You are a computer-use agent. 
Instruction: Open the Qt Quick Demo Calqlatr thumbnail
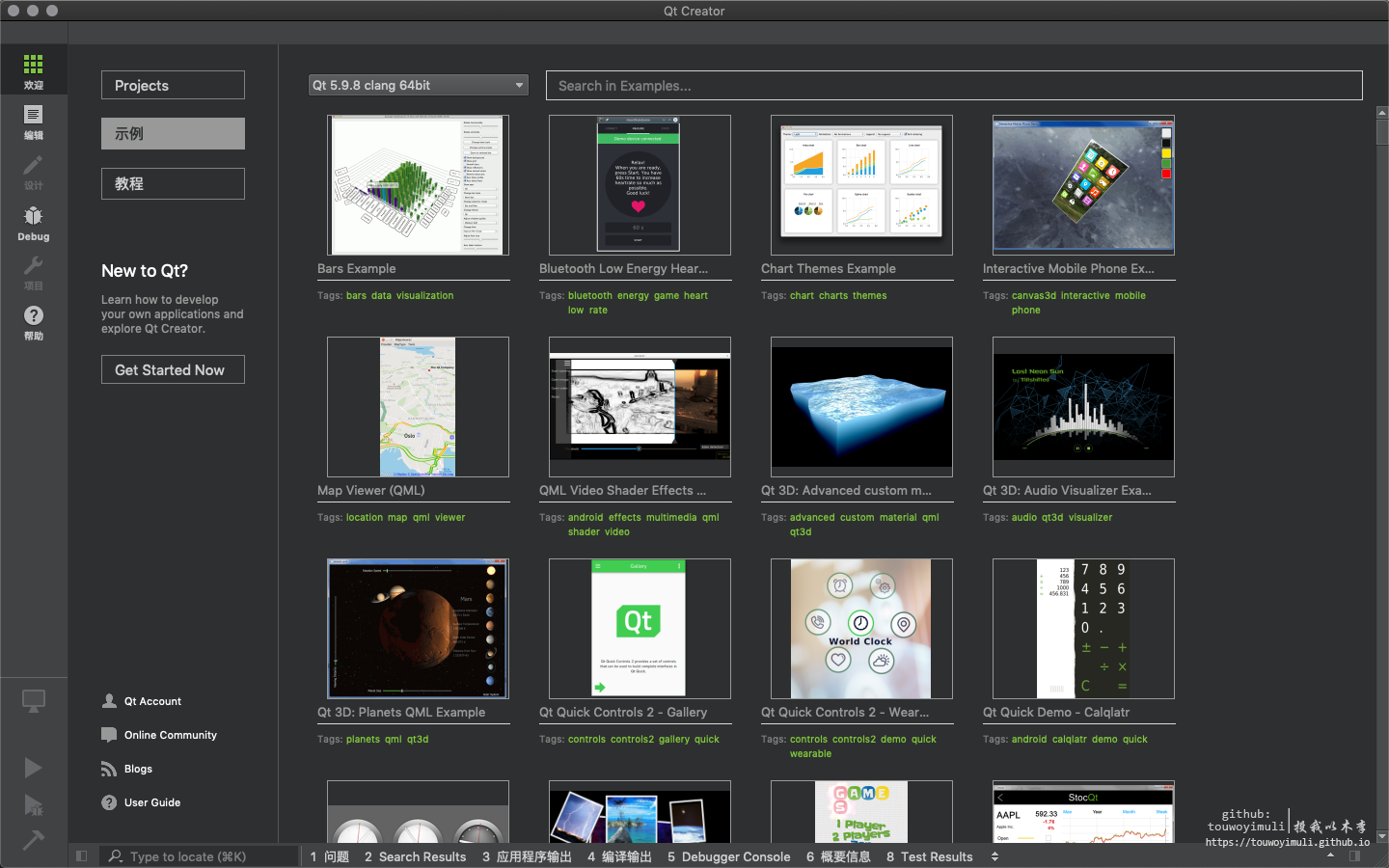pos(1083,629)
